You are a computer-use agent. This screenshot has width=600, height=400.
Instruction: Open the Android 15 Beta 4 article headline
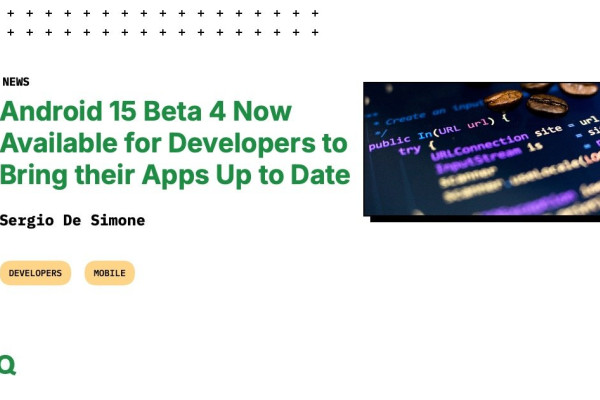(175, 144)
